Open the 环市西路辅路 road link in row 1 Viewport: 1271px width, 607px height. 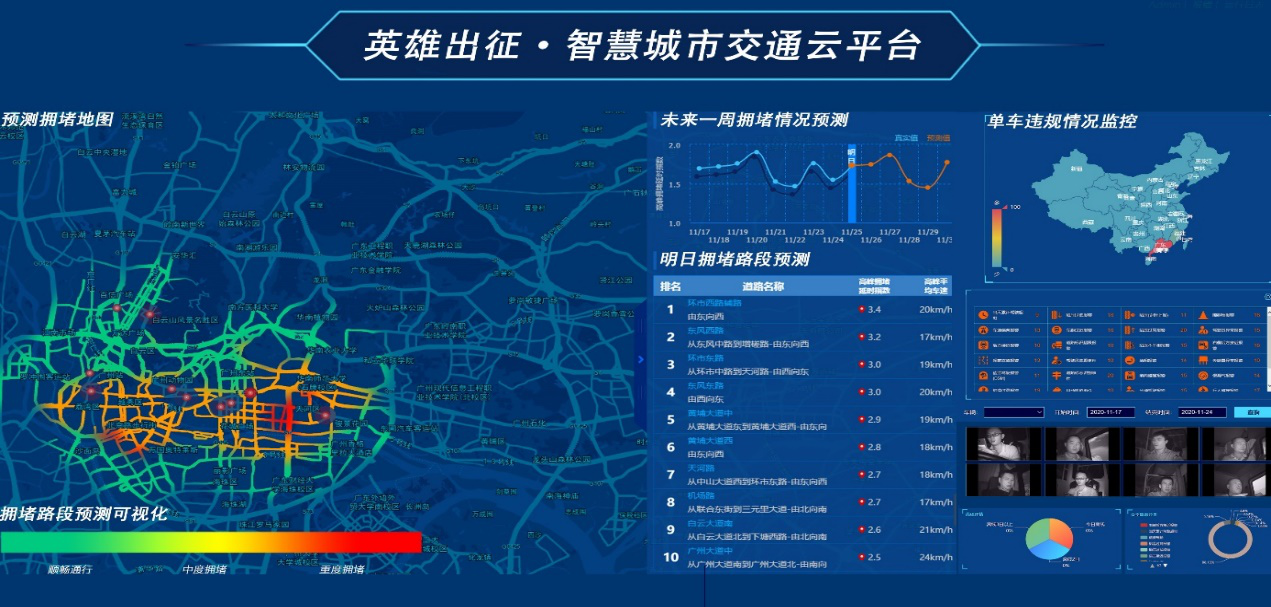(714, 303)
